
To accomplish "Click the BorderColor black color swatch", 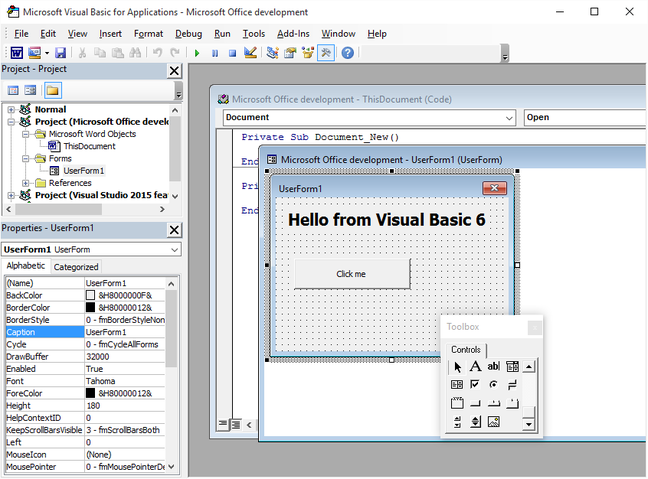I will (90, 308).
